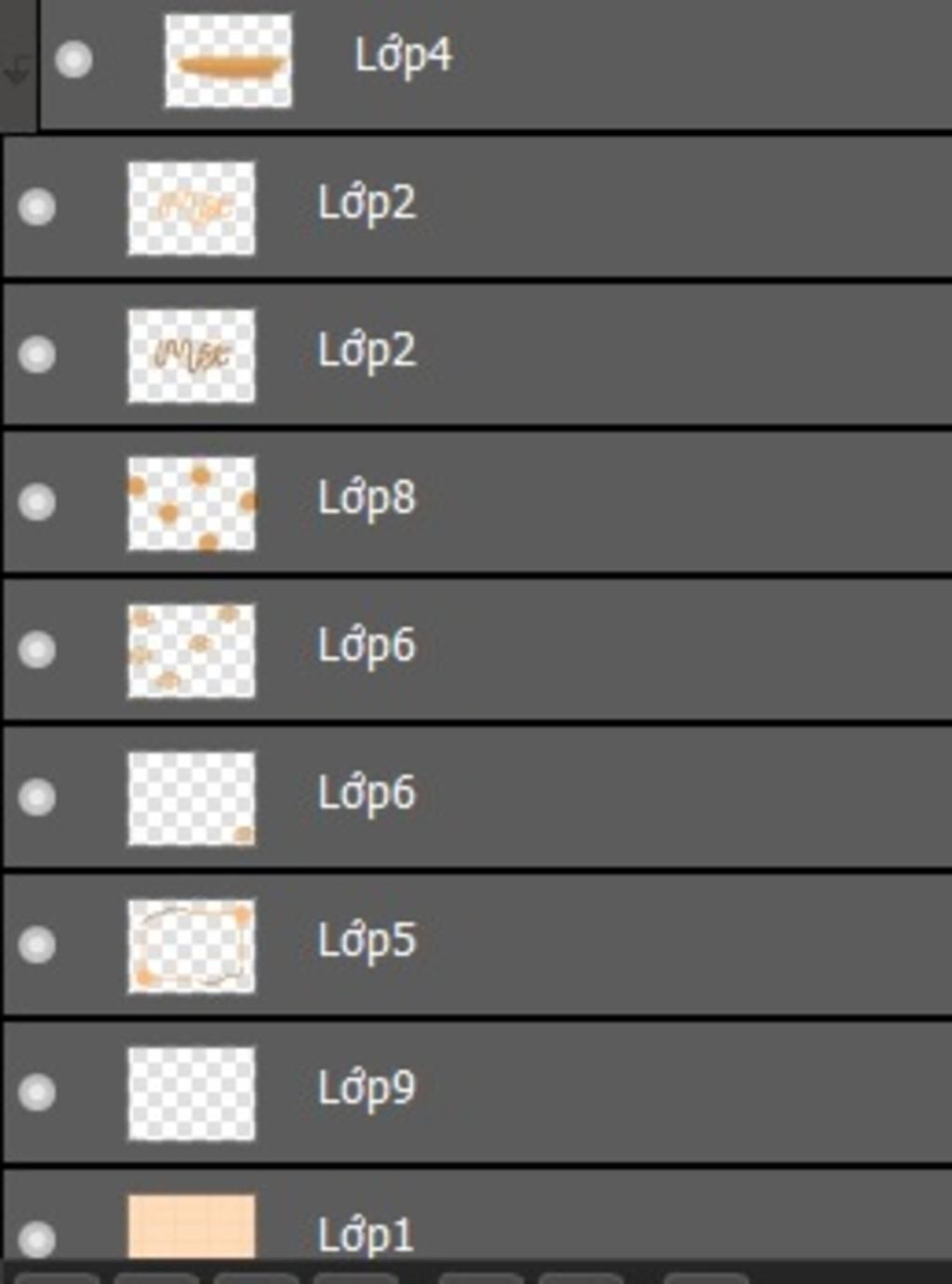Hide the Lớp4 layer using its visibility dot

click(x=73, y=60)
